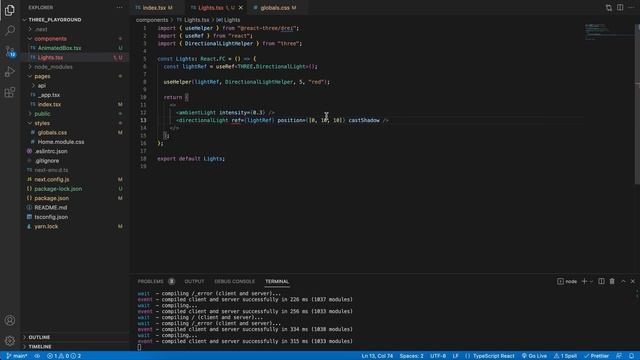
Task: Click the 1 Spell warning indicator
Action: (x=565, y=356)
